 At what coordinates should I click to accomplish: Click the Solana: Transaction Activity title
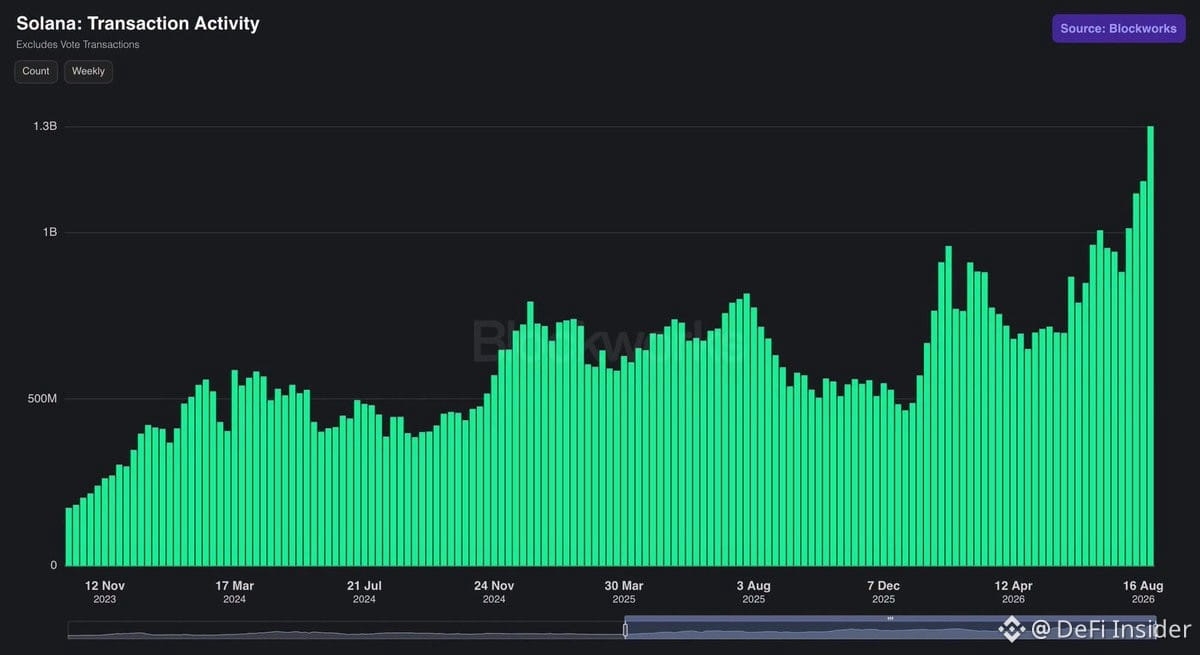[138, 23]
